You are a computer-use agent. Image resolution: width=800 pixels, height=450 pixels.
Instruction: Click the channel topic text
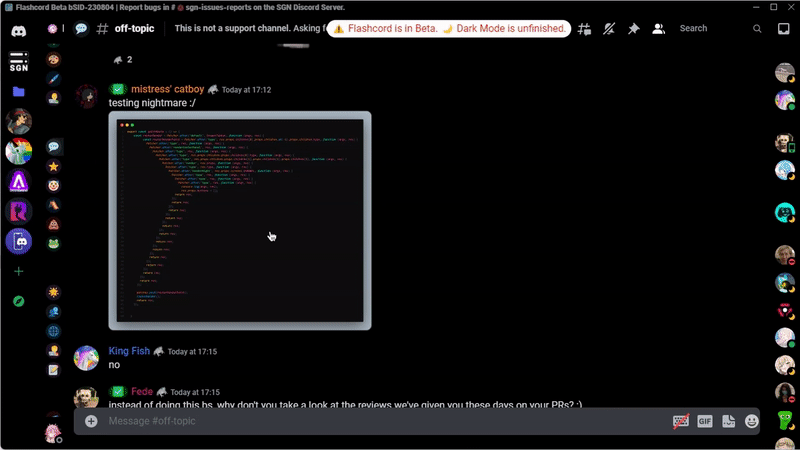coord(249,28)
